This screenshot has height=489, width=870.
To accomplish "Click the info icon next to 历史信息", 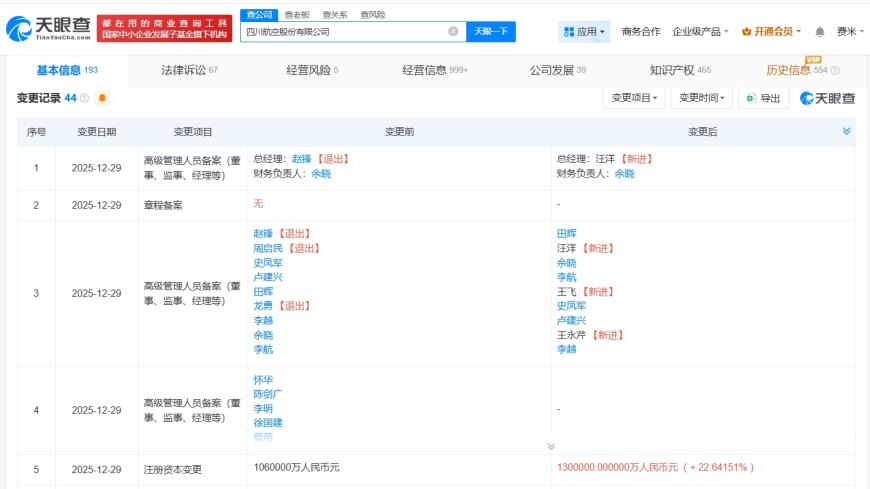I will coord(835,70).
